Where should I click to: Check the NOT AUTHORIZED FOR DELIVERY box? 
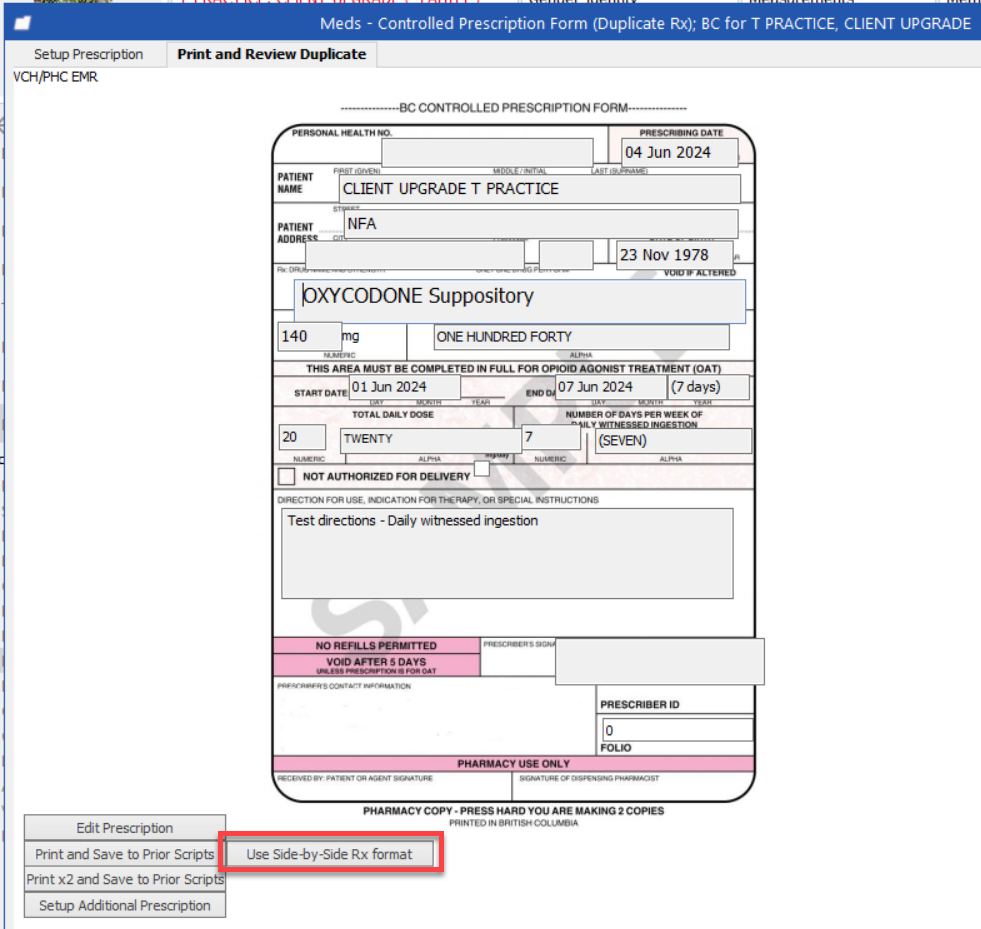[x=284, y=477]
